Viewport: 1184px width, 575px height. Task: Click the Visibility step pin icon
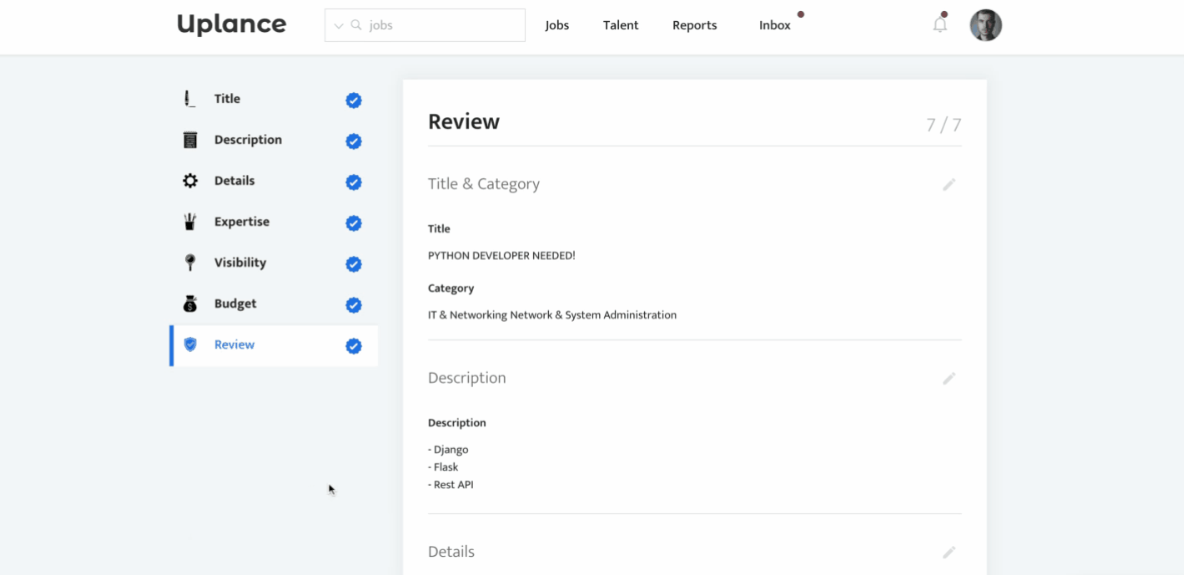190,262
